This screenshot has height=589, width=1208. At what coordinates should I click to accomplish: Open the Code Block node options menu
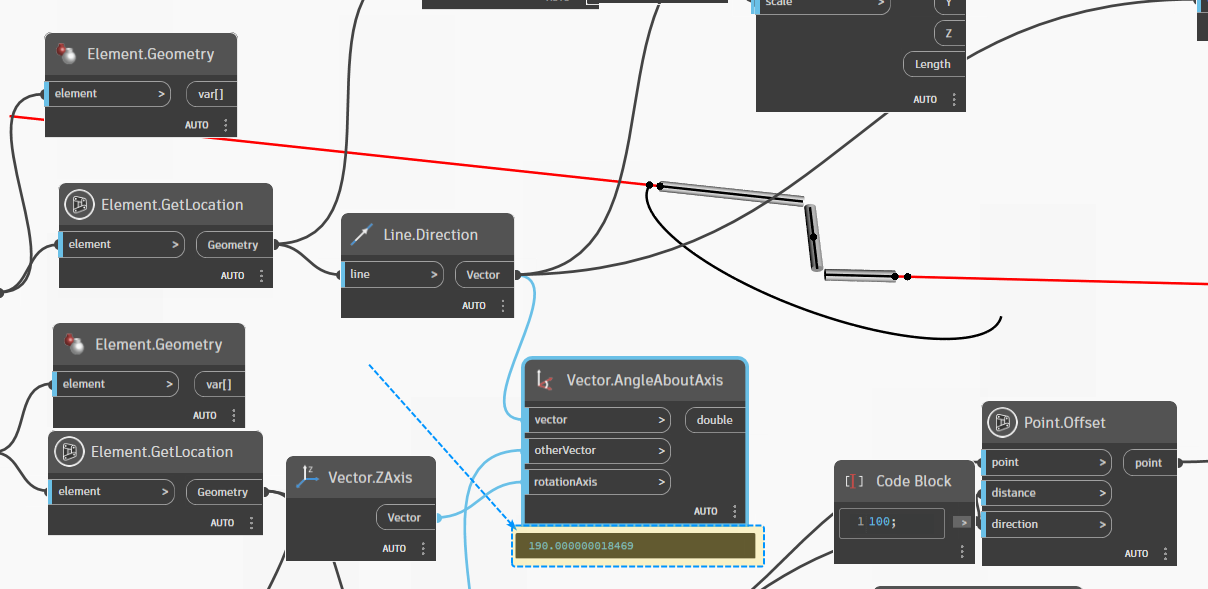962,552
